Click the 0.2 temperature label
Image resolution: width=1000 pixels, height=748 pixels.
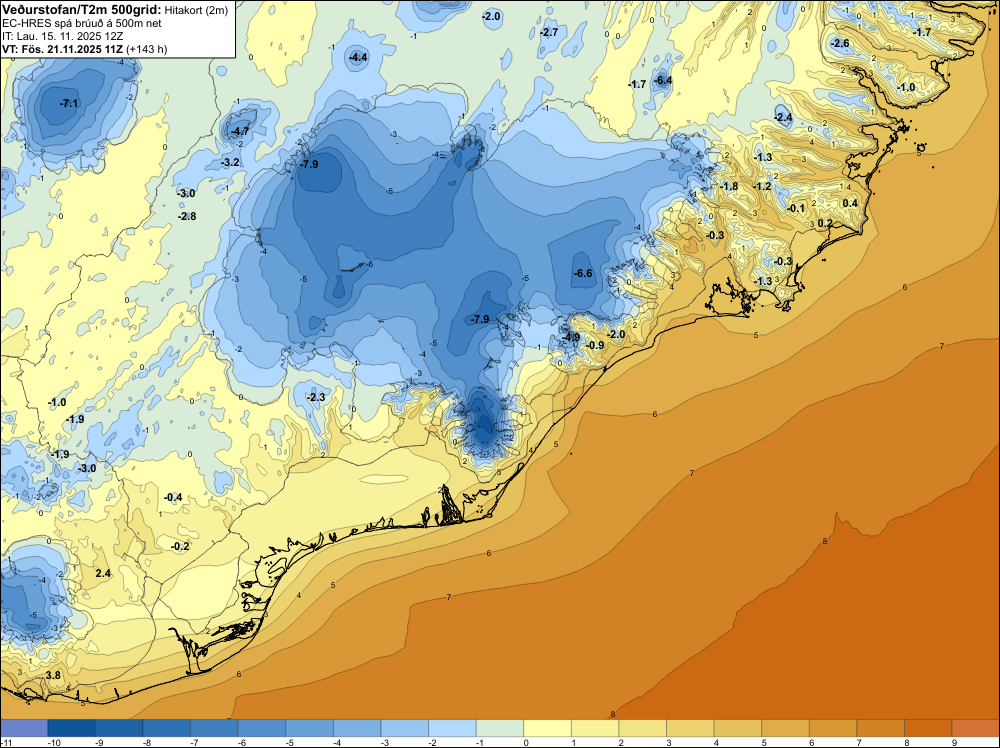(x=825, y=223)
